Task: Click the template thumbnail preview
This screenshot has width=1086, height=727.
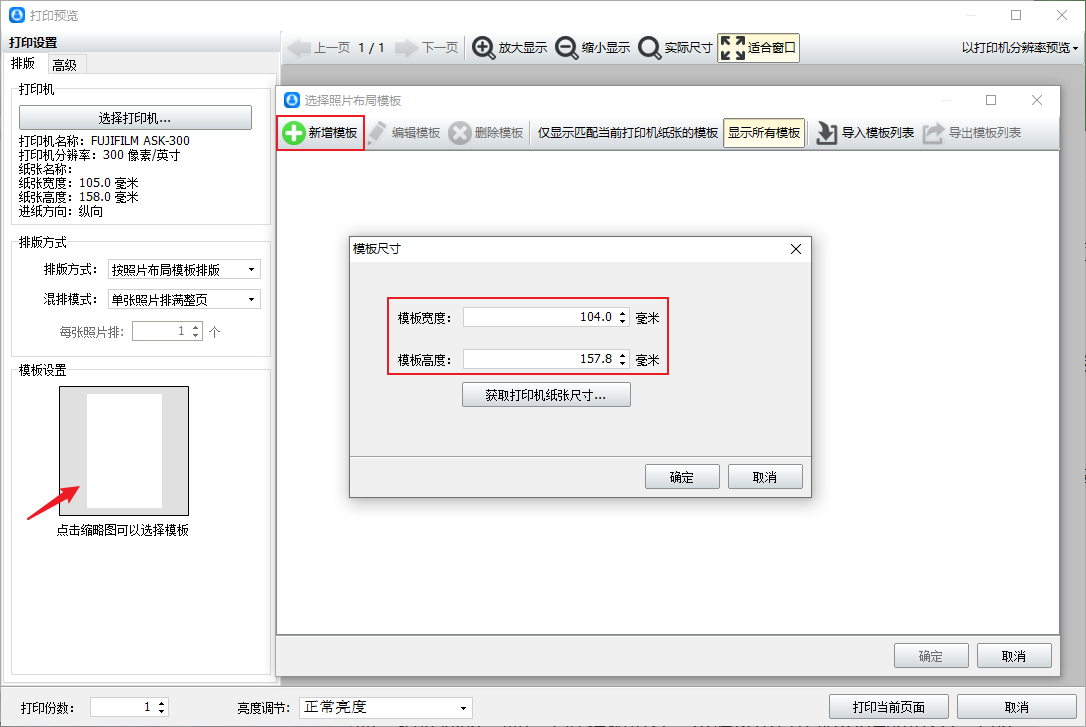Action: coord(124,451)
